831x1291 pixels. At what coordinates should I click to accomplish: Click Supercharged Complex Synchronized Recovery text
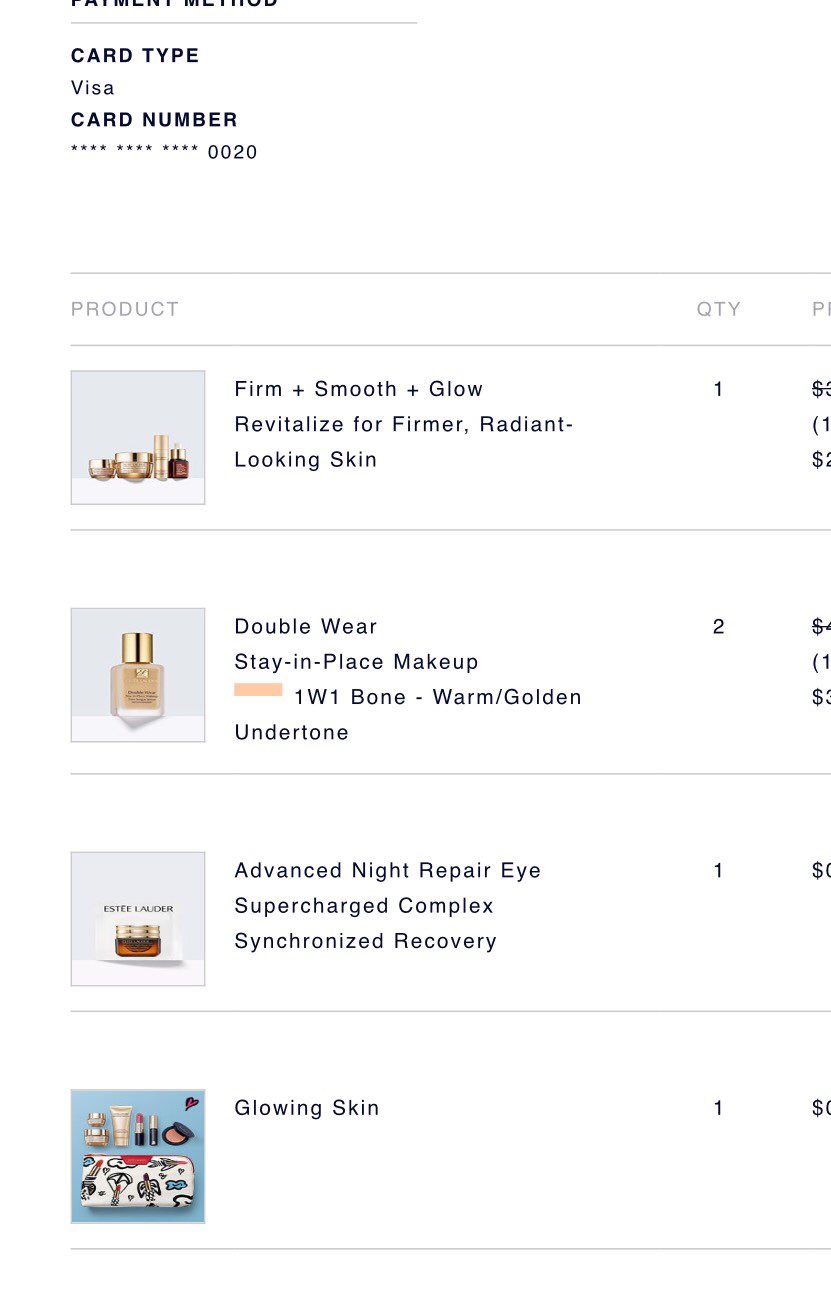click(x=366, y=924)
